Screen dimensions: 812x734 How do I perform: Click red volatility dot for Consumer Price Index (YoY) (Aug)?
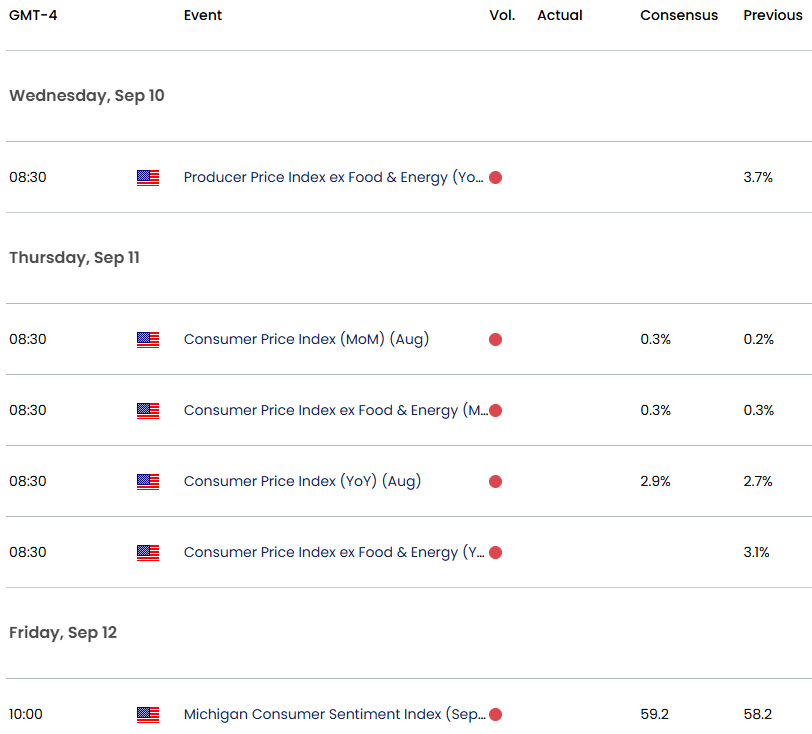pos(495,482)
